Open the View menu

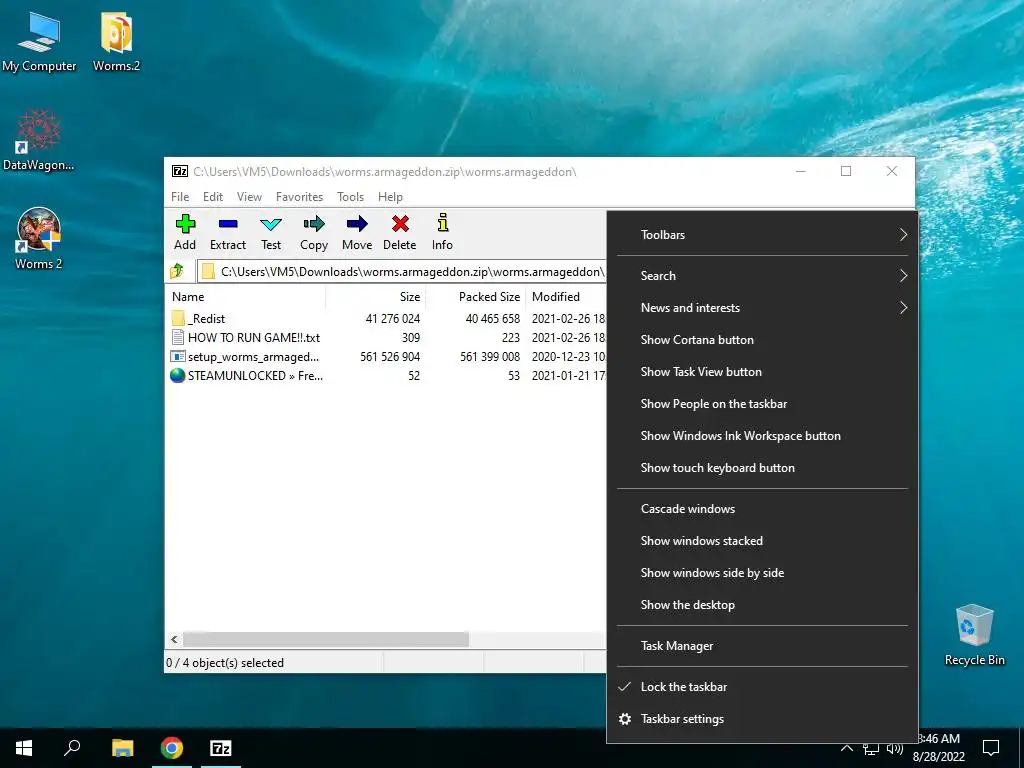tap(249, 197)
